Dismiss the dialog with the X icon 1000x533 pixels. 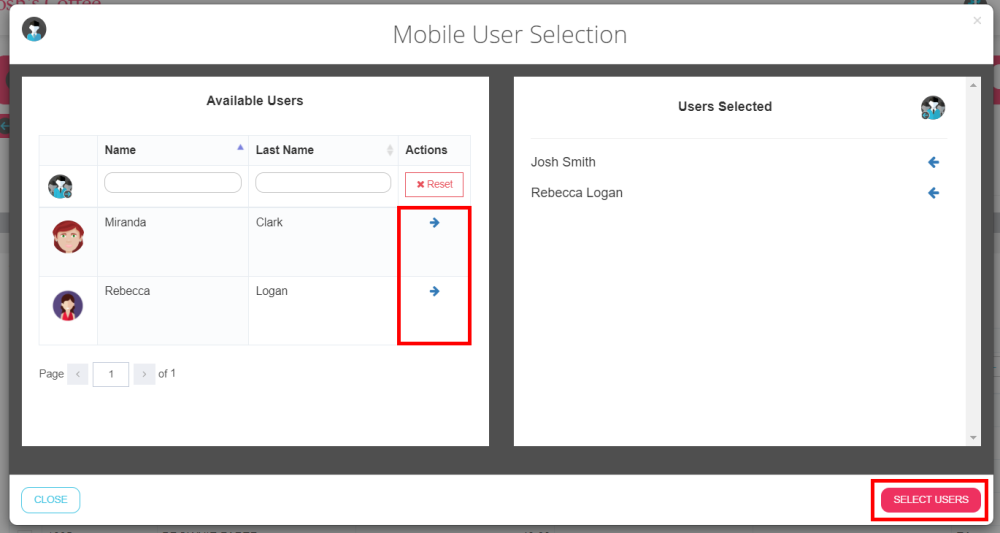click(x=977, y=20)
